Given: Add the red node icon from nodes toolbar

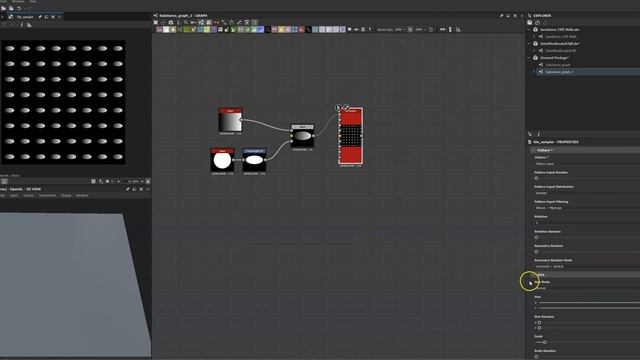Looking at the screenshot, I should [x=301, y=29].
